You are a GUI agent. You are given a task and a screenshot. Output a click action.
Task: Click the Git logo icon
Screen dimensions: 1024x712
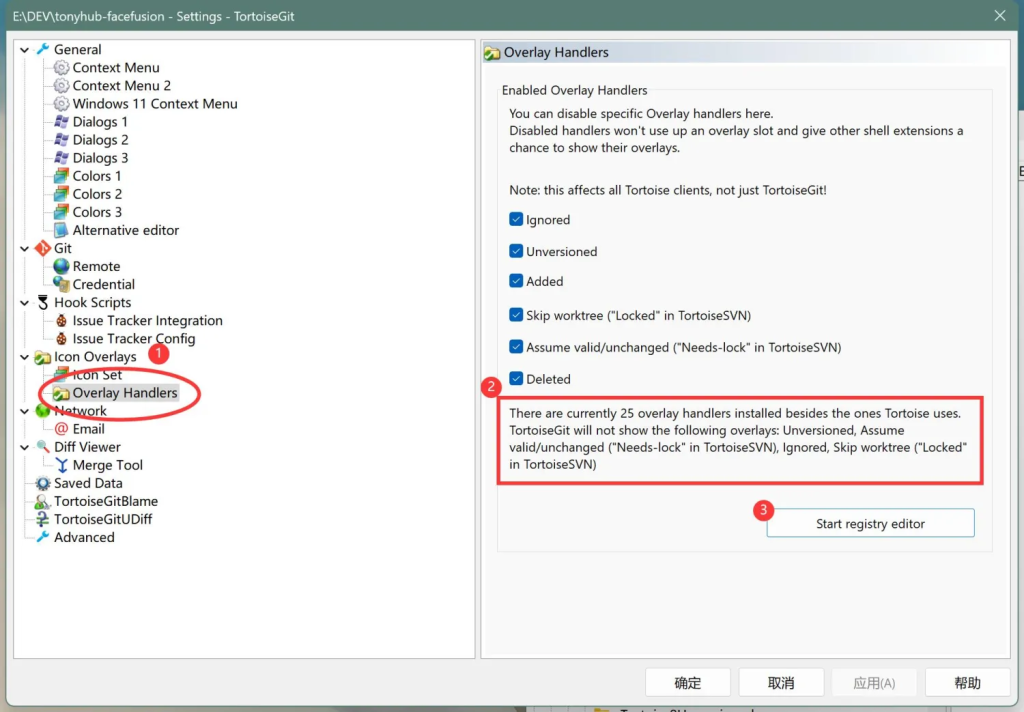(x=43, y=248)
